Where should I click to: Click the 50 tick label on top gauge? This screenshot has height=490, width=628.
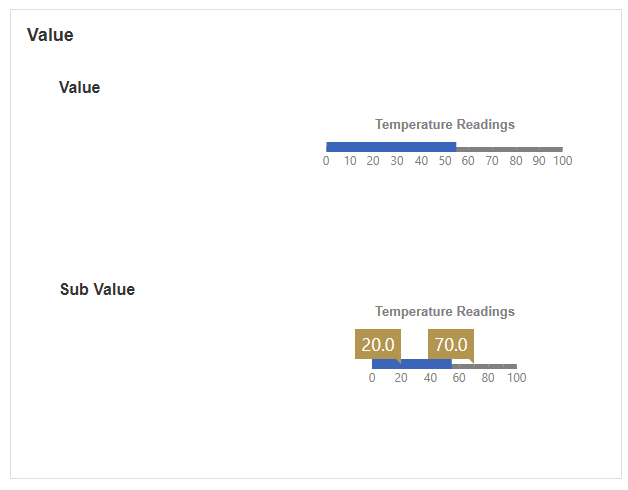445,161
